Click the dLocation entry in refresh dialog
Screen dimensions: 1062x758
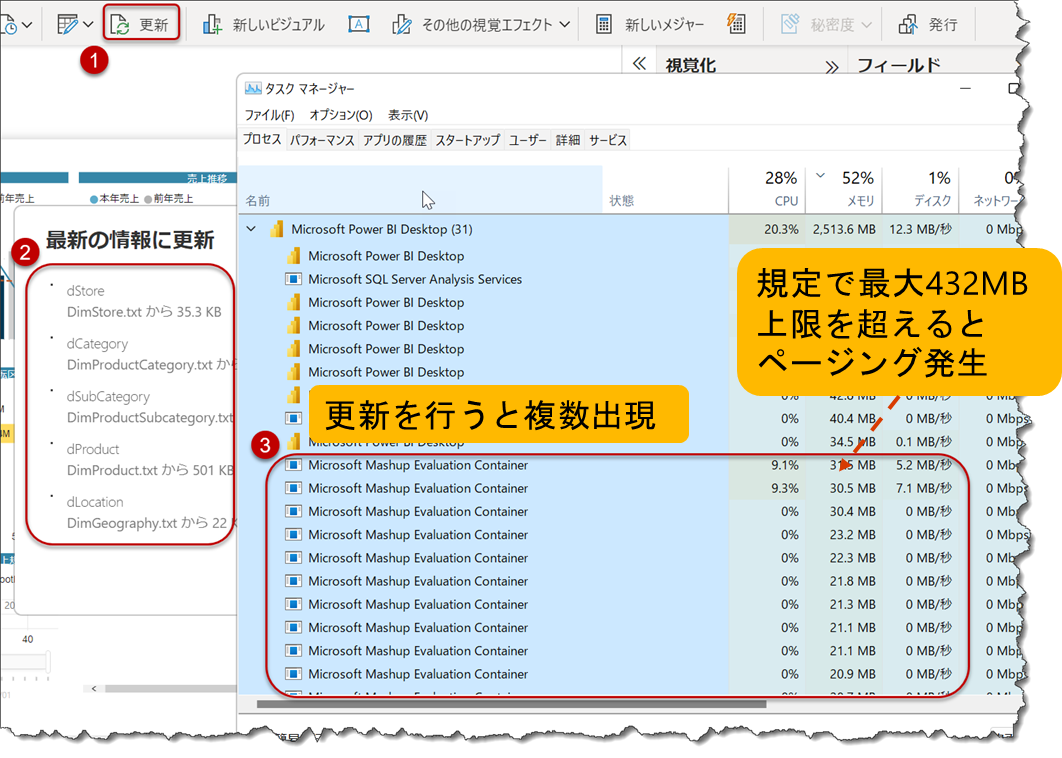(x=95, y=502)
